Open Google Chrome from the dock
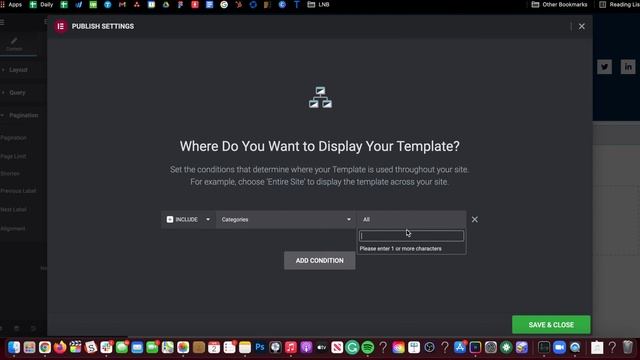Image resolution: width=640 pixels, height=360 pixels. pyautogui.click(x=45, y=347)
